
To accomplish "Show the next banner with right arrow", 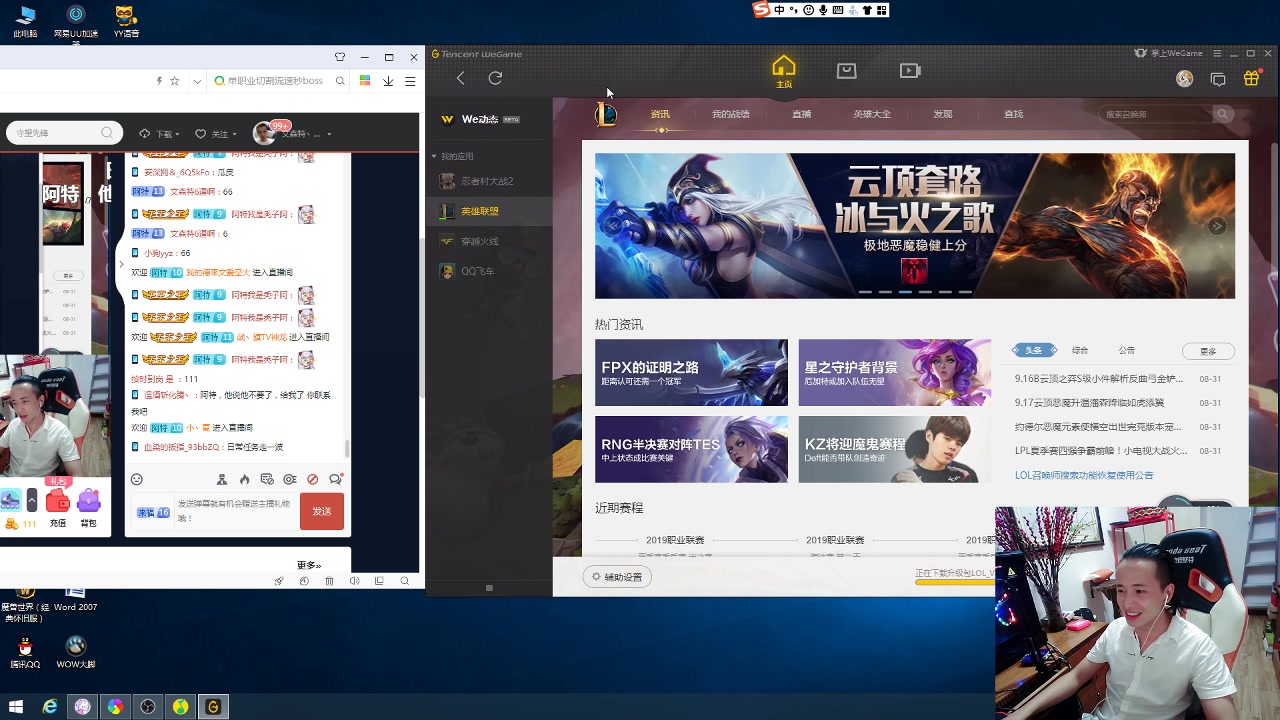I will tap(1217, 226).
